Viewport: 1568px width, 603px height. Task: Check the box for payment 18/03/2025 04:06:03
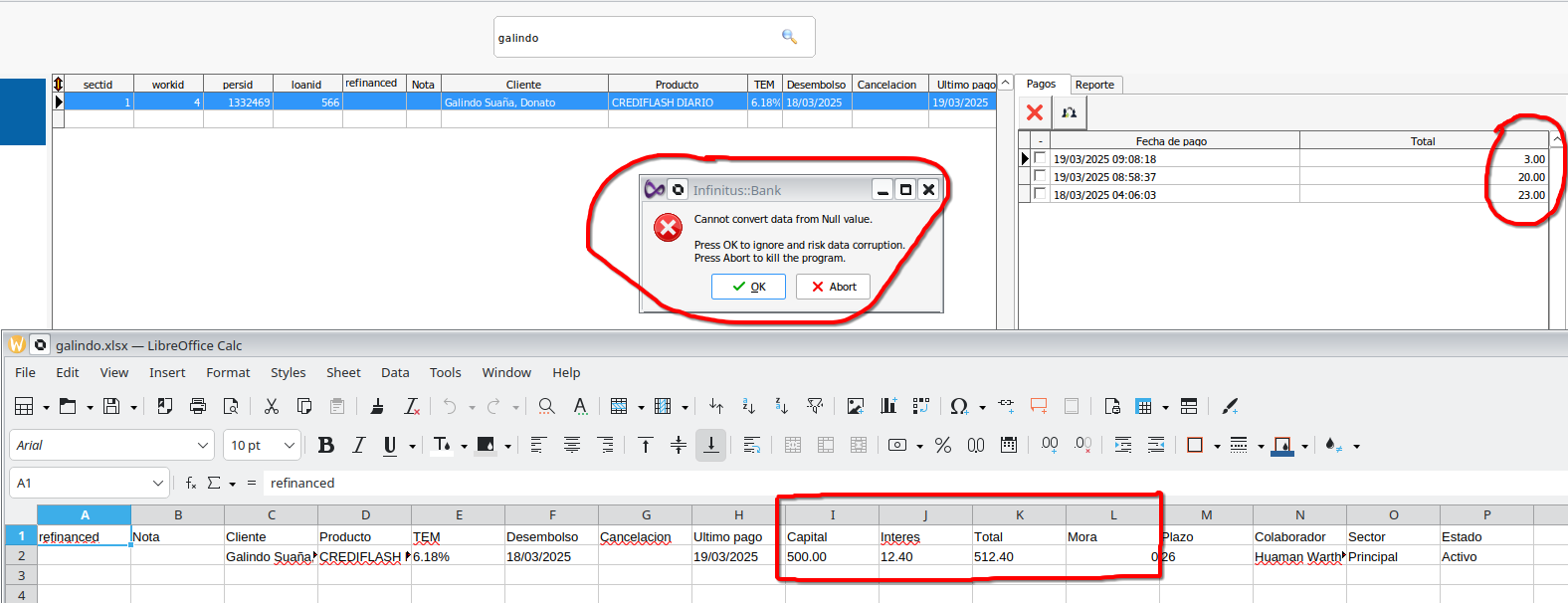tap(1040, 194)
